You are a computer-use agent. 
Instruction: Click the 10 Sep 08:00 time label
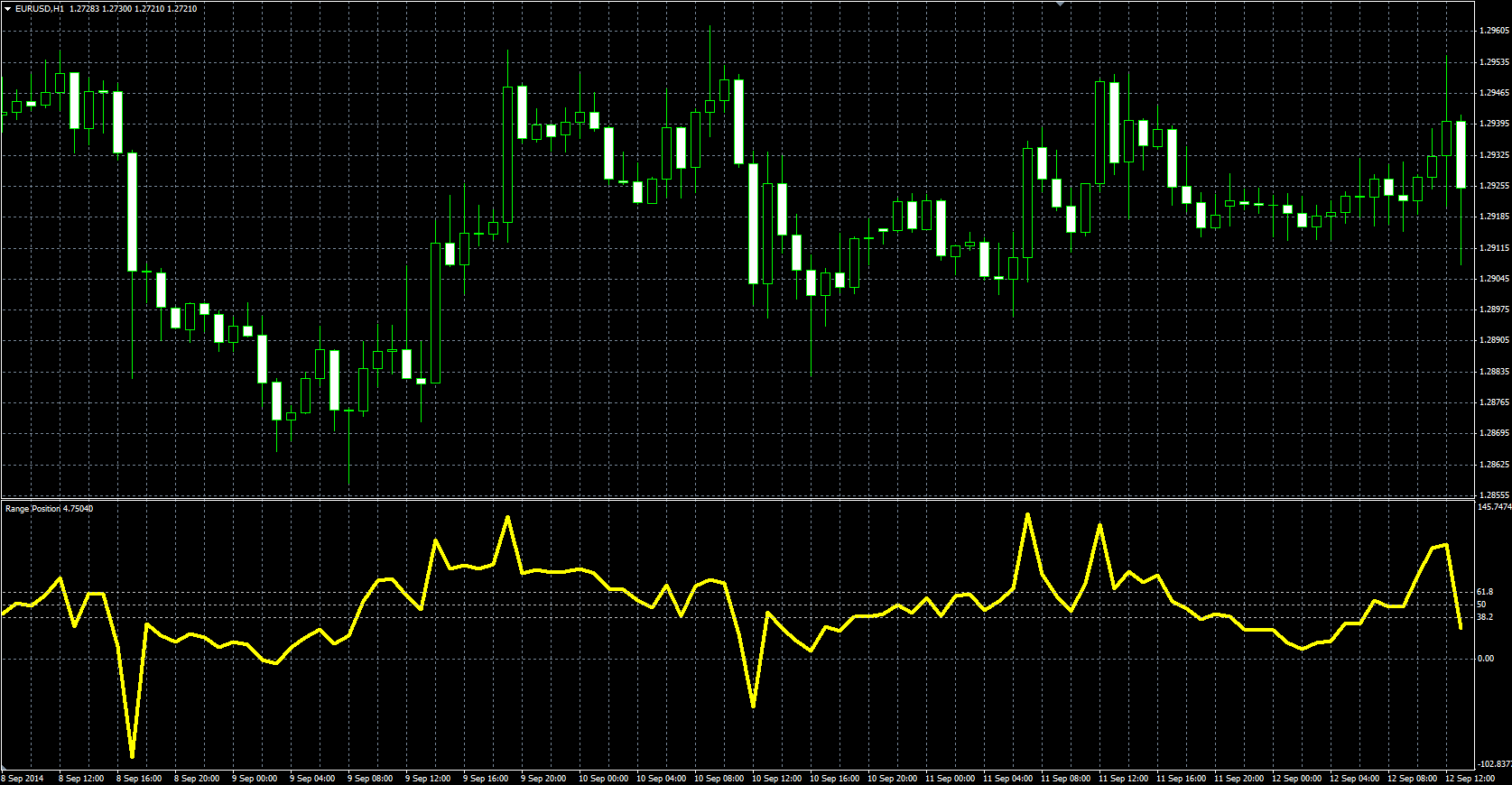tap(719, 778)
